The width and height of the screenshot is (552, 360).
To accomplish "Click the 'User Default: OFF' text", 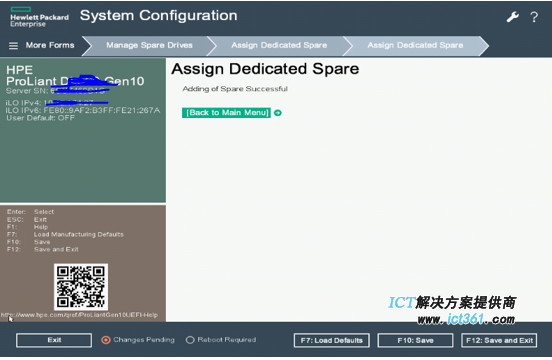I will tap(40, 118).
